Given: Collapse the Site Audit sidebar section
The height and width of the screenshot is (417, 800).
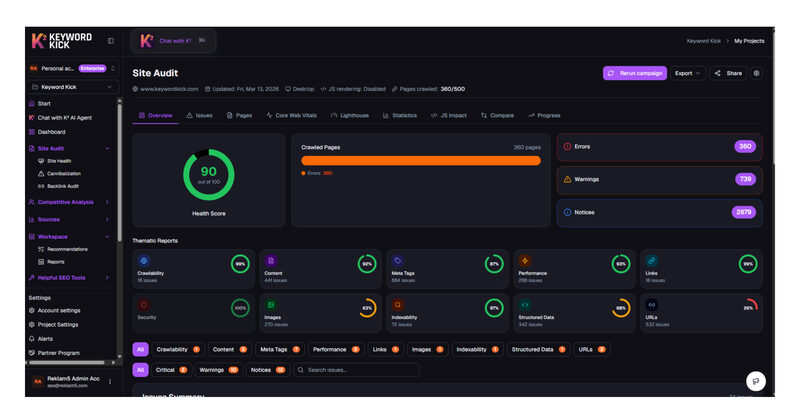Looking at the screenshot, I should click(107, 149).
